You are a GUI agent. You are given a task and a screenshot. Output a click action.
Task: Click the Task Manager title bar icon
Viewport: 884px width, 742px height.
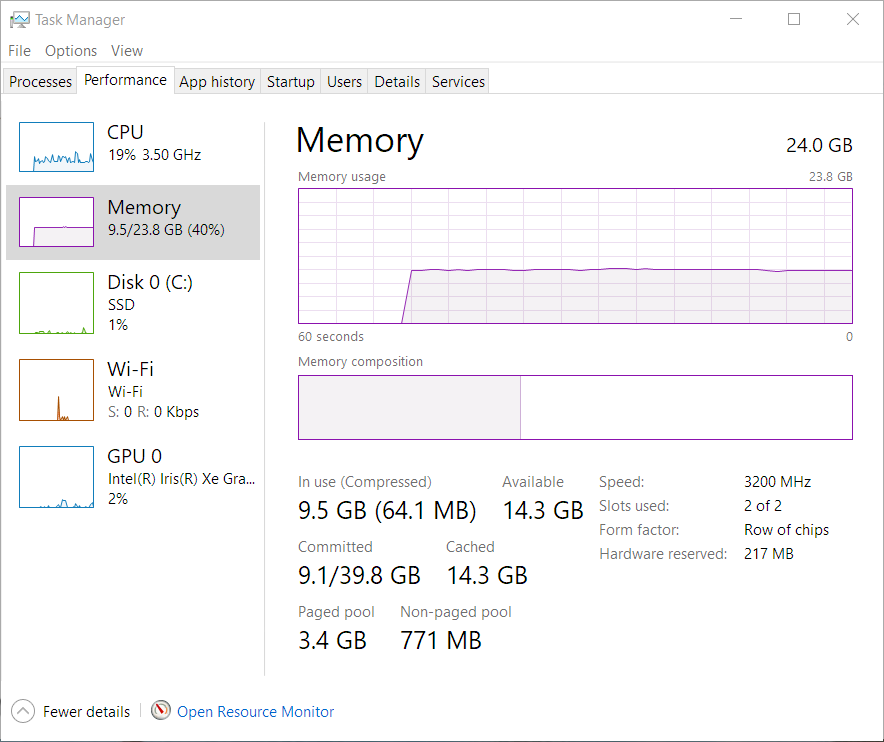(20, 20)
